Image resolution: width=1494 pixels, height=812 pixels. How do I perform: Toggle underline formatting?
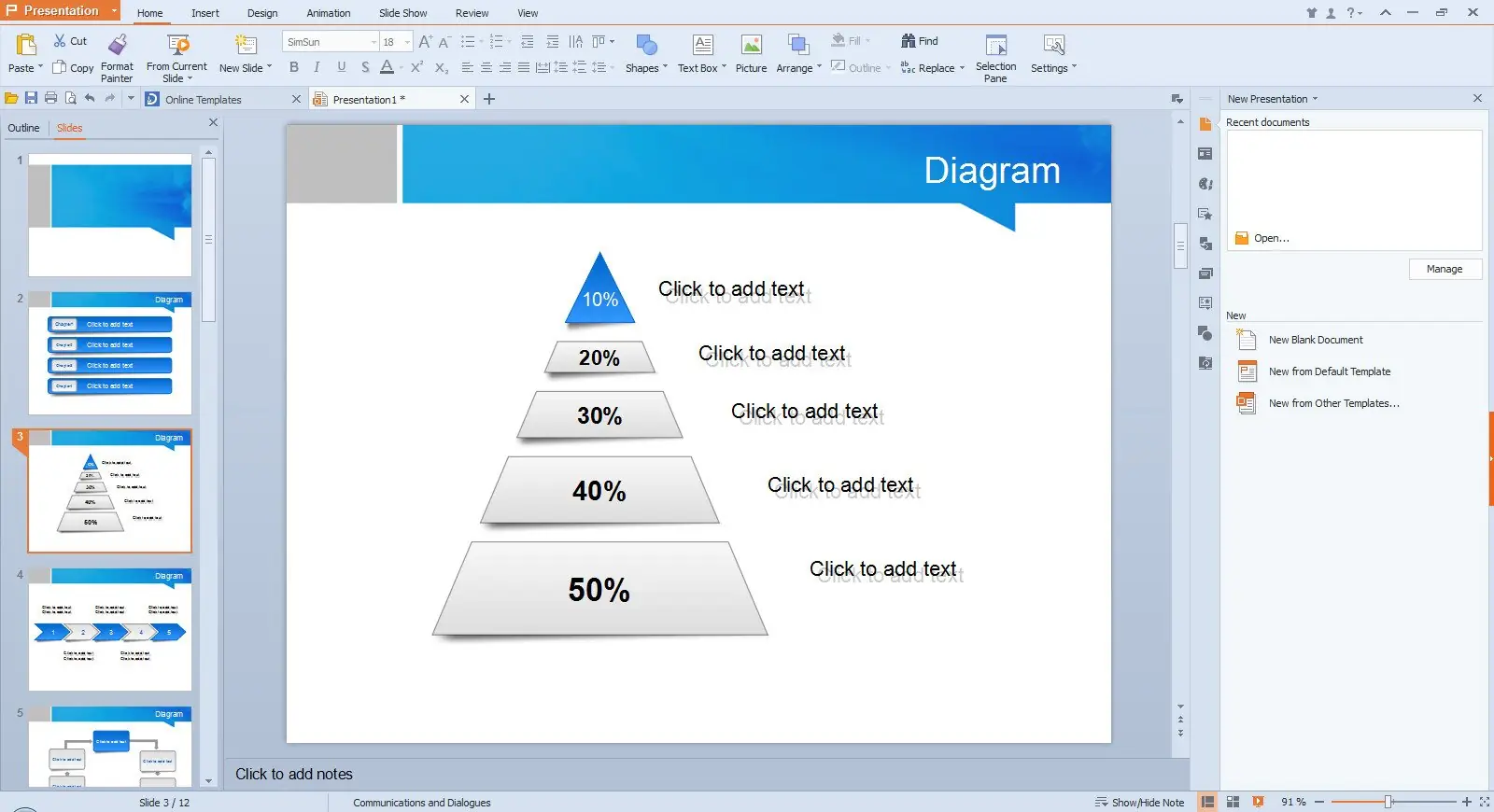pyautogui.click(x=342, y=67)
